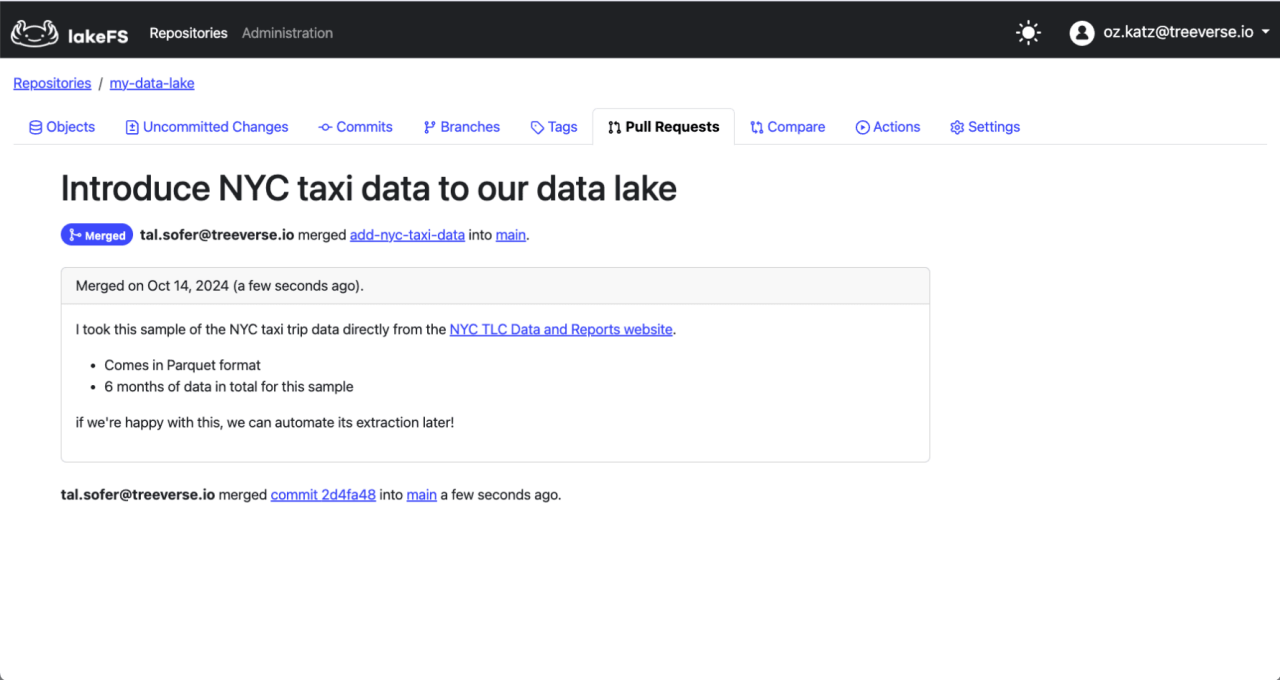Click the Tags tab icon
Image resolution: width=1280 pixels, height=680 pixels.
tap(537, 128)
